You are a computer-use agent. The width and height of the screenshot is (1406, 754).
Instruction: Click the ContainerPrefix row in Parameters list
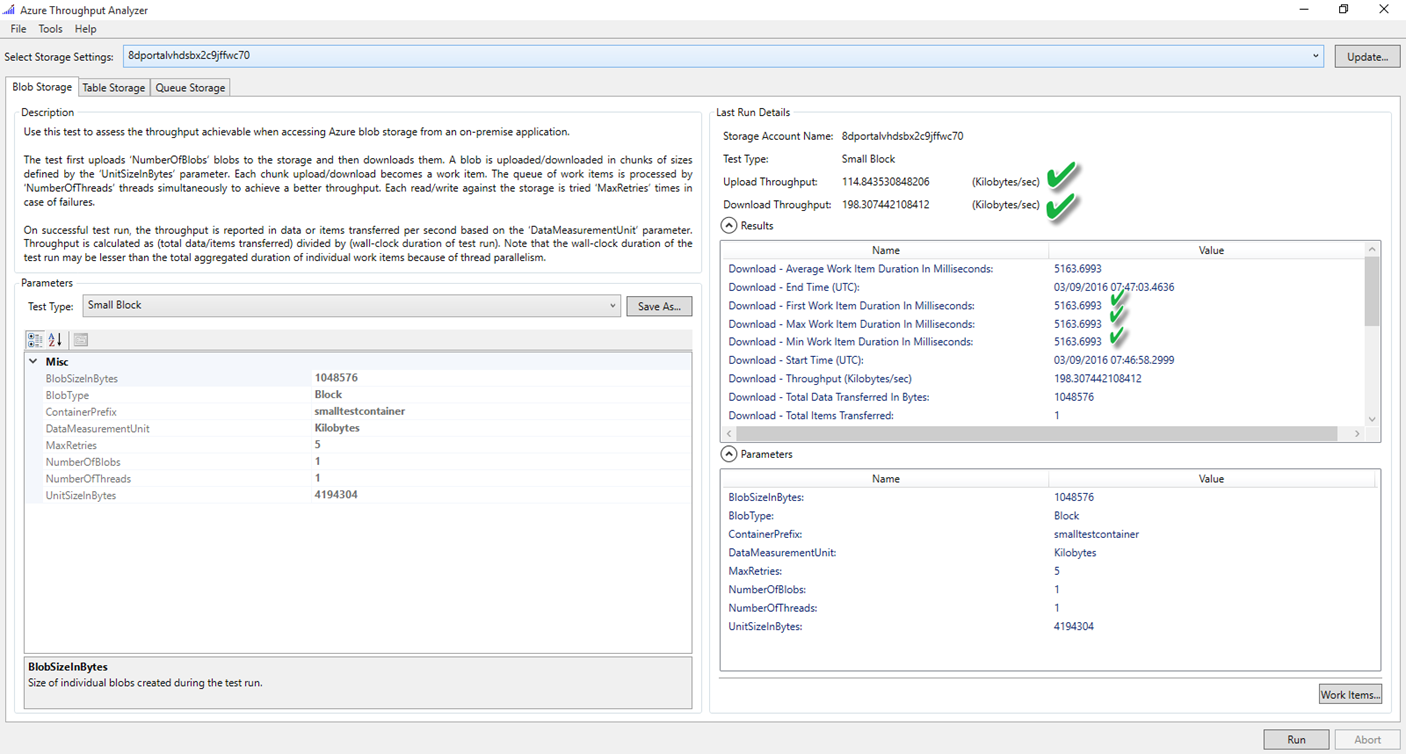[x=1050, y=534]
